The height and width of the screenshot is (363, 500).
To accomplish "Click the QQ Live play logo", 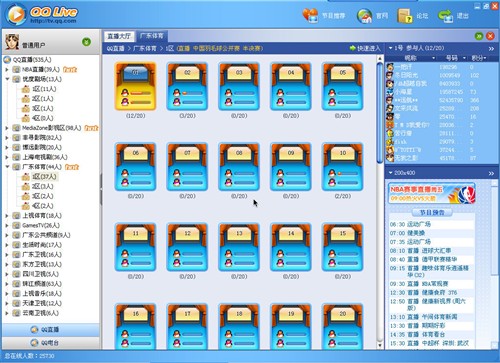I will 16,15.
